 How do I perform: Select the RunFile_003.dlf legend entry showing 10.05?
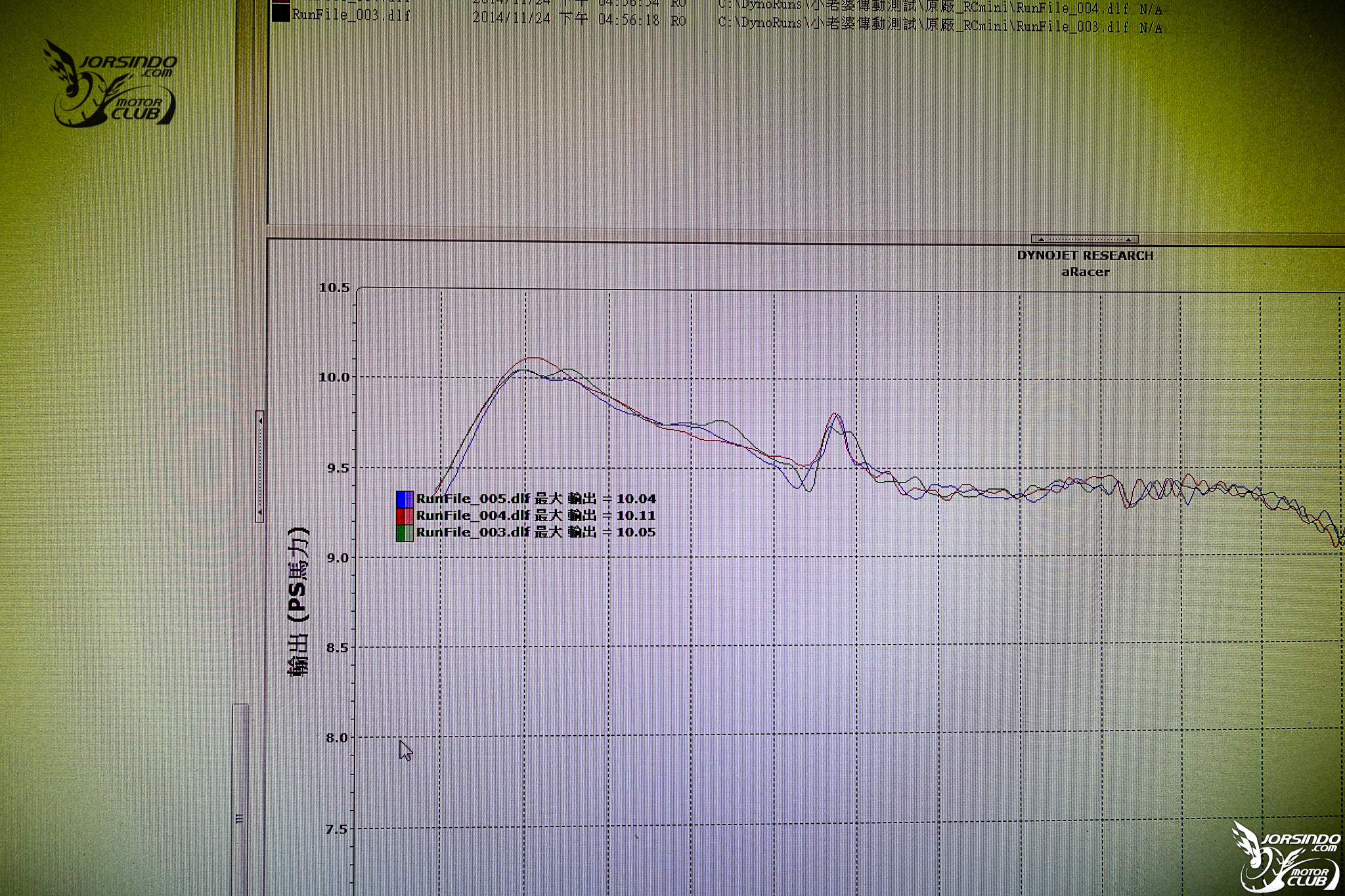tap(536, 532)
